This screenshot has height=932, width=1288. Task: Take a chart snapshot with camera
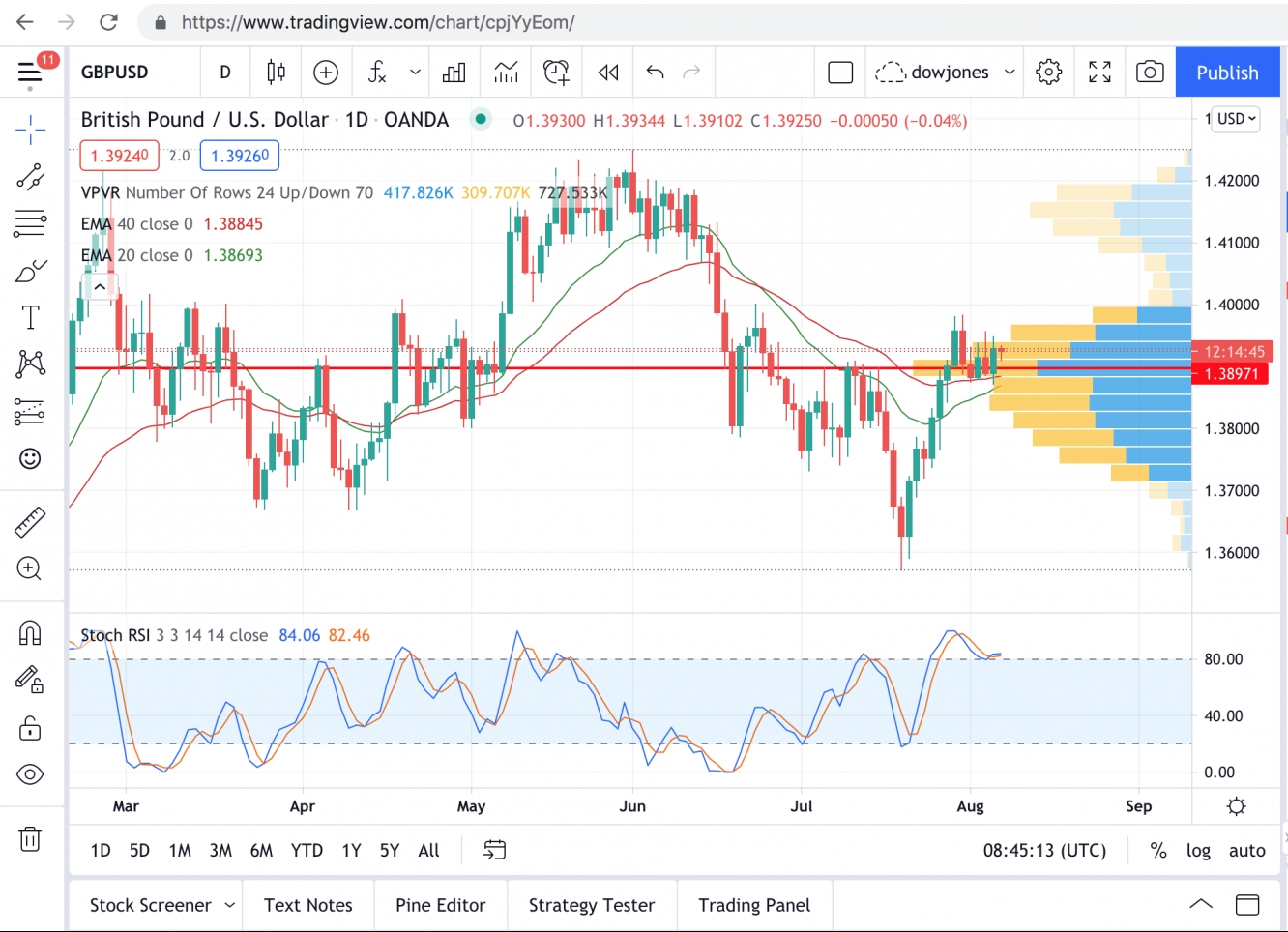pyautogui.click(x=1150, y=73)
